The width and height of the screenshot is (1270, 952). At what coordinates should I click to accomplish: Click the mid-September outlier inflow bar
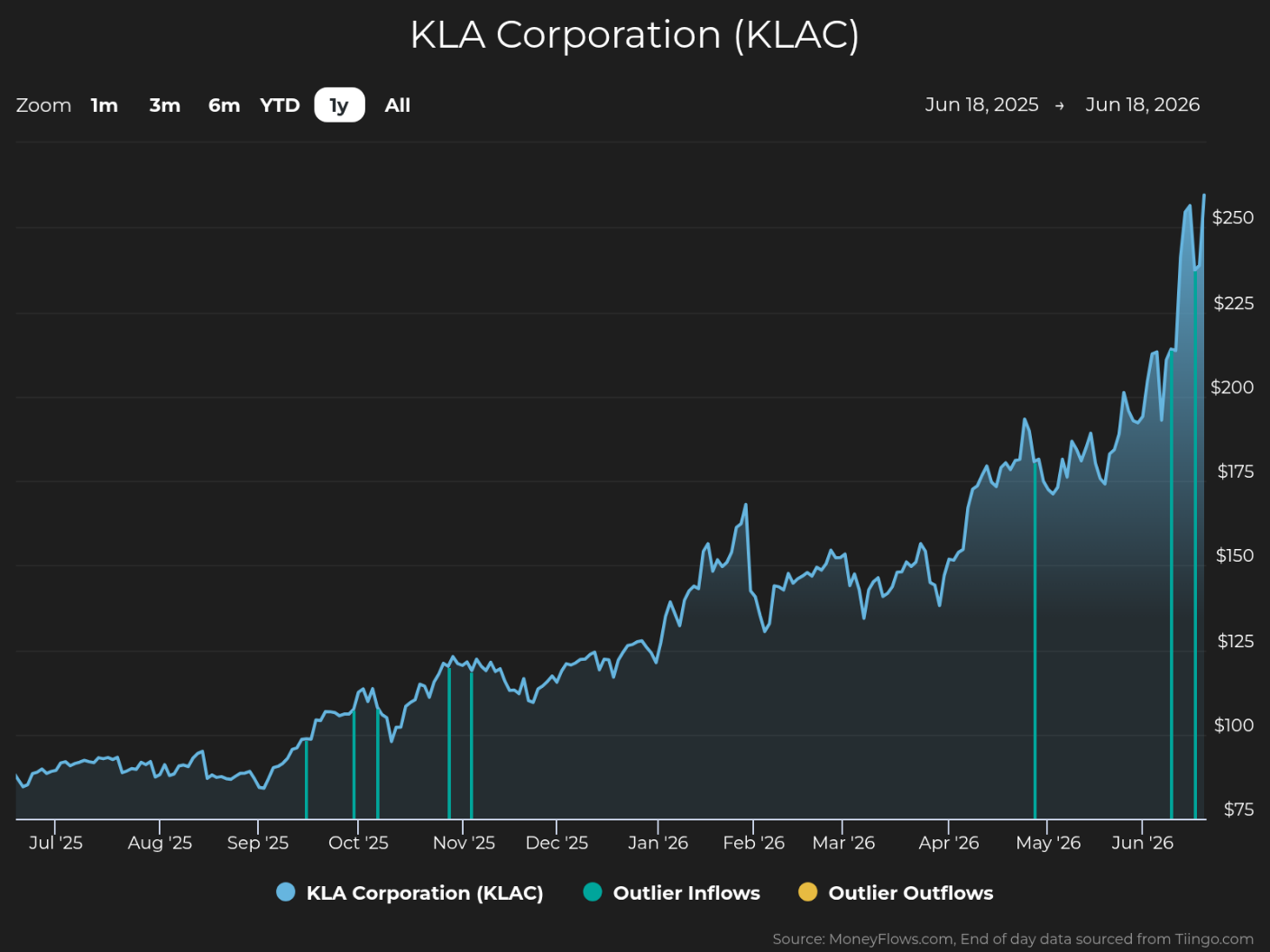tap(307, 779)
